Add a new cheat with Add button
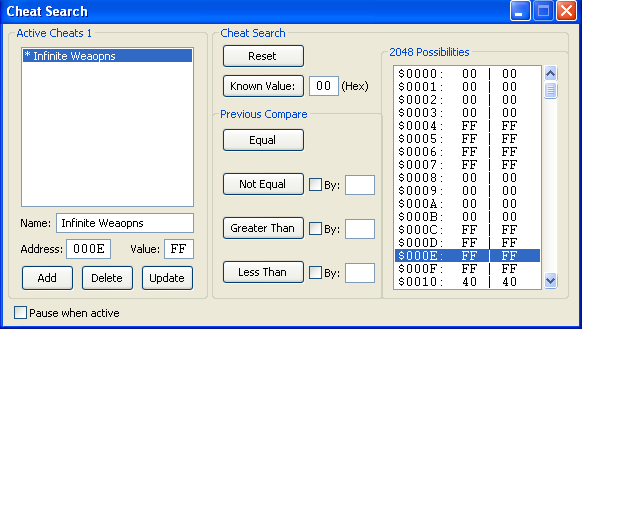Viewport: 640px width, 512px height. [47, 278]
